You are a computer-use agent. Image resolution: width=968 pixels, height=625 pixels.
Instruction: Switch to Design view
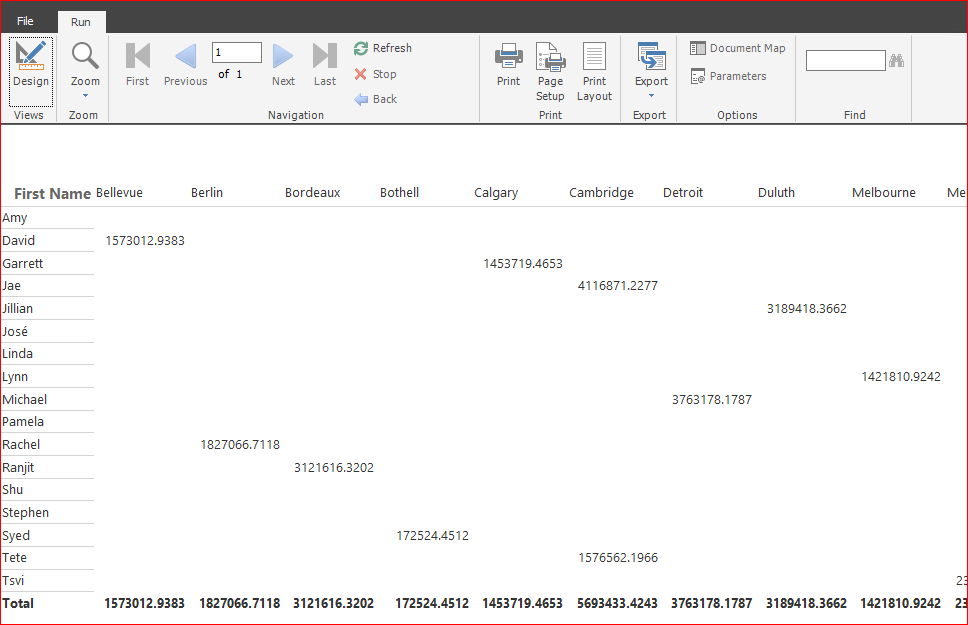click(x=31, y=65)
